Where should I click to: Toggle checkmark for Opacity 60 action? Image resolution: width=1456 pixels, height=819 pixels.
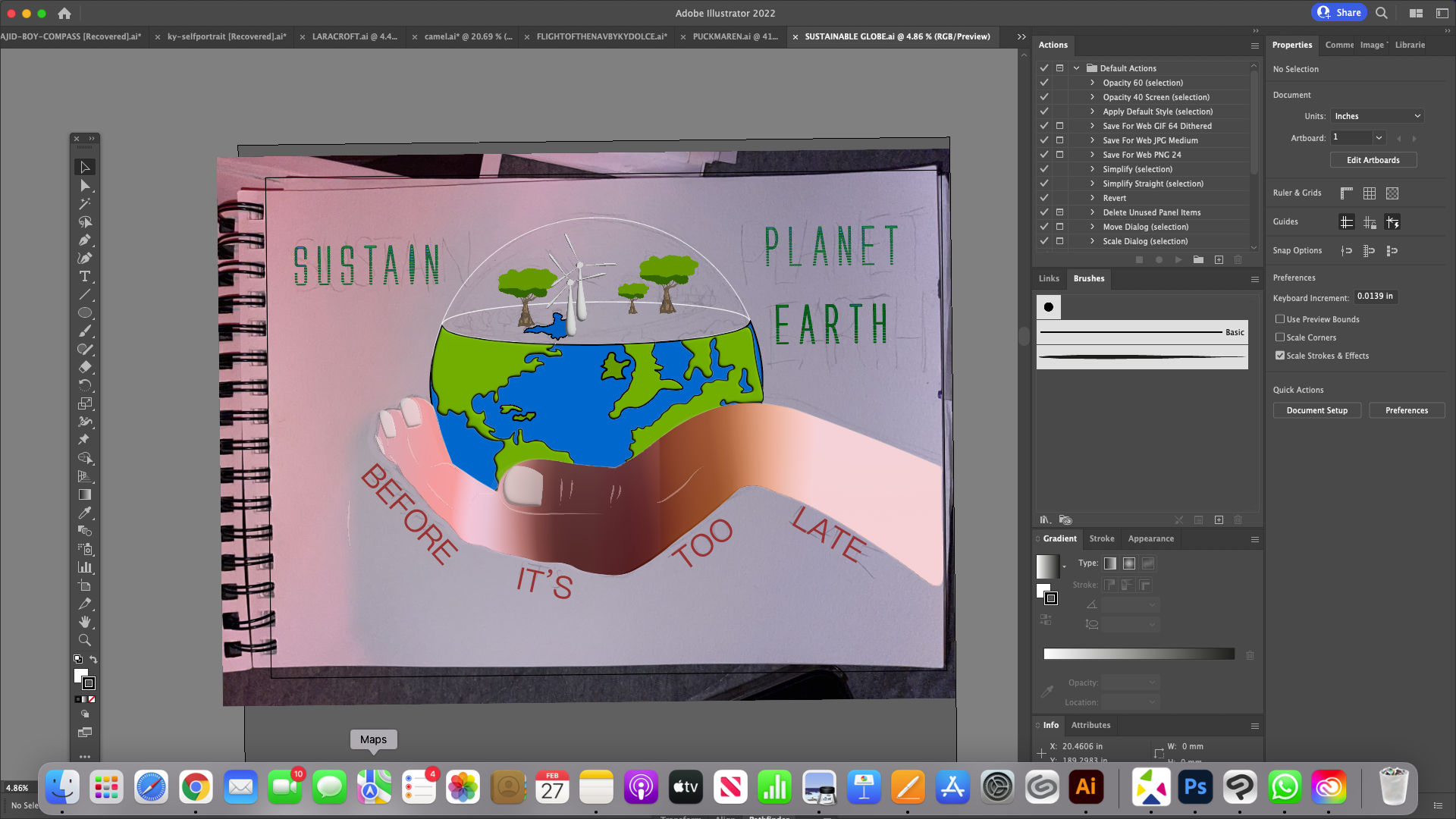coord(1044,83)
